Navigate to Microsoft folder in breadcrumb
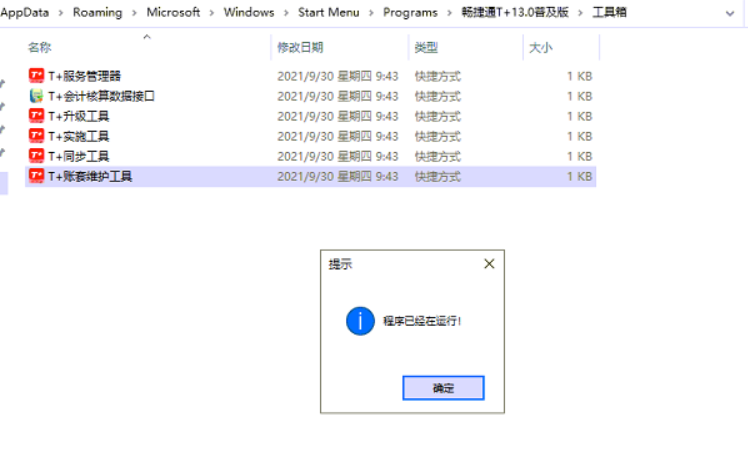 click(173, 12)
